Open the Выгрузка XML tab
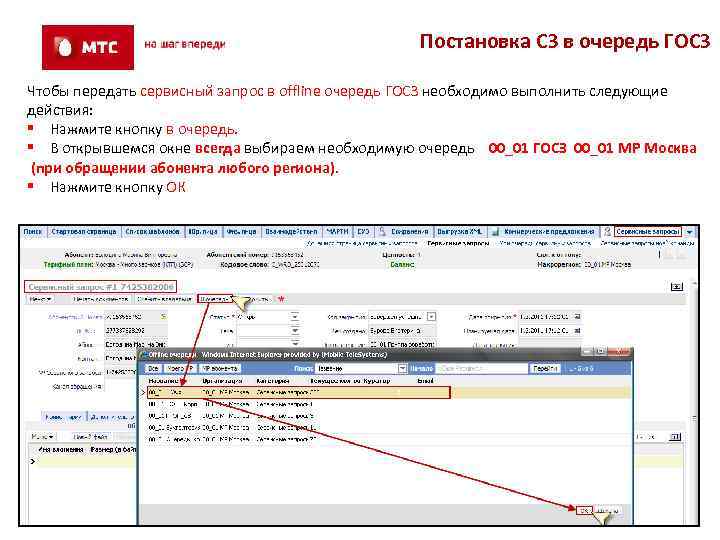This screenshot has height=540, width=720. point(459,231)
